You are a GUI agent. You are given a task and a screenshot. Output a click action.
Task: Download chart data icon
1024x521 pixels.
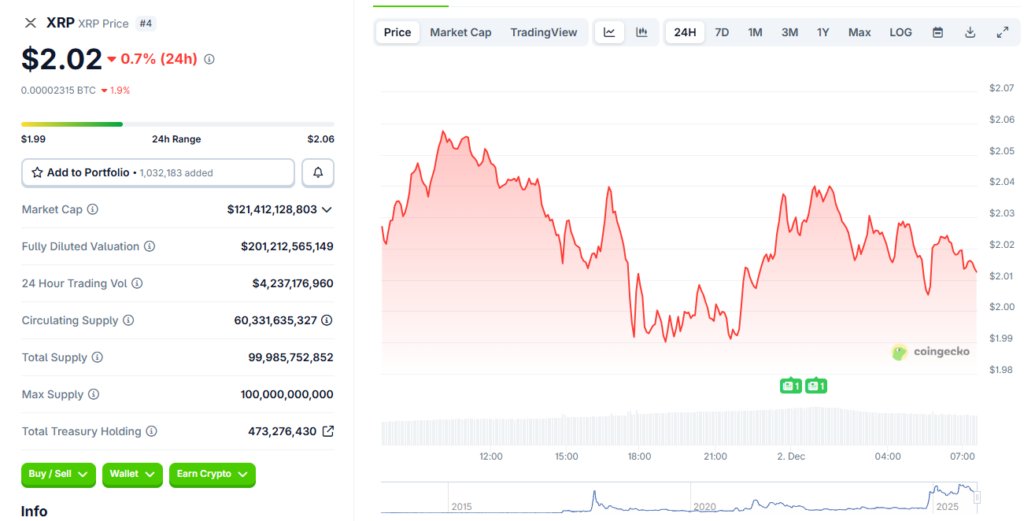(x=970, y=32)
